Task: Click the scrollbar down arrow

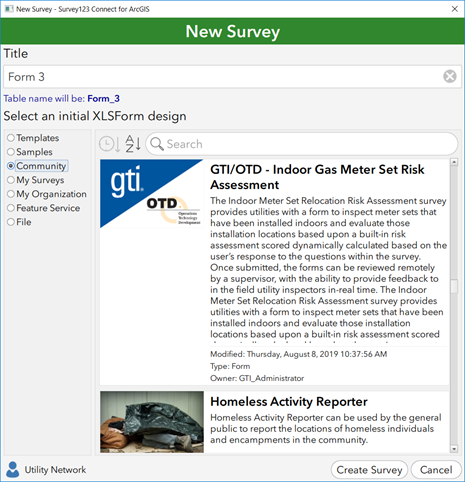Action: point(454,449)
